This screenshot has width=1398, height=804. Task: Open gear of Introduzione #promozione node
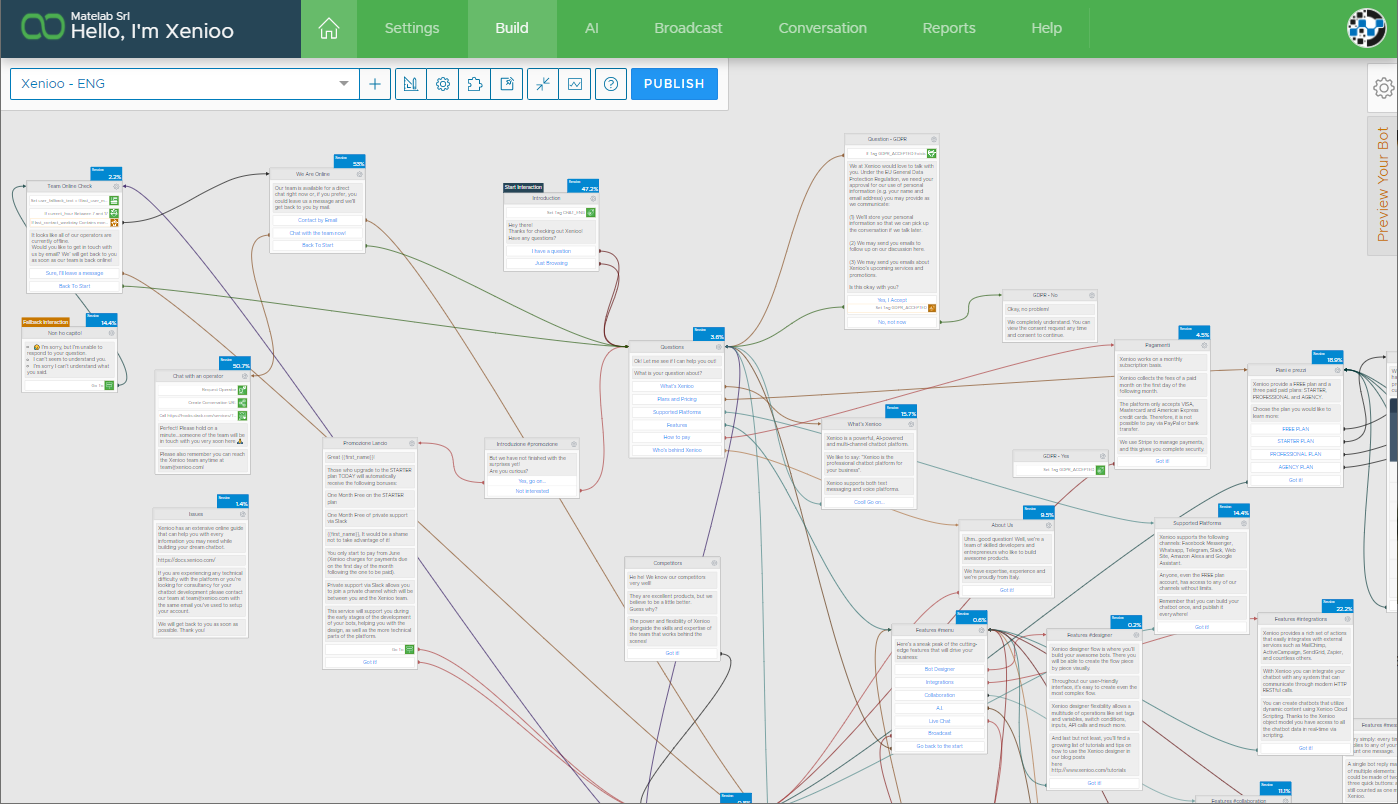(574, 443)
